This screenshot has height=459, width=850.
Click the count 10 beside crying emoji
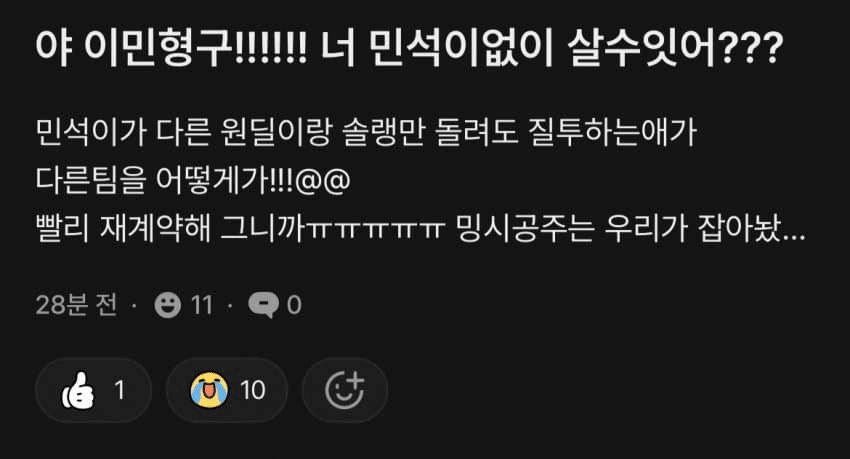point(253,390)
